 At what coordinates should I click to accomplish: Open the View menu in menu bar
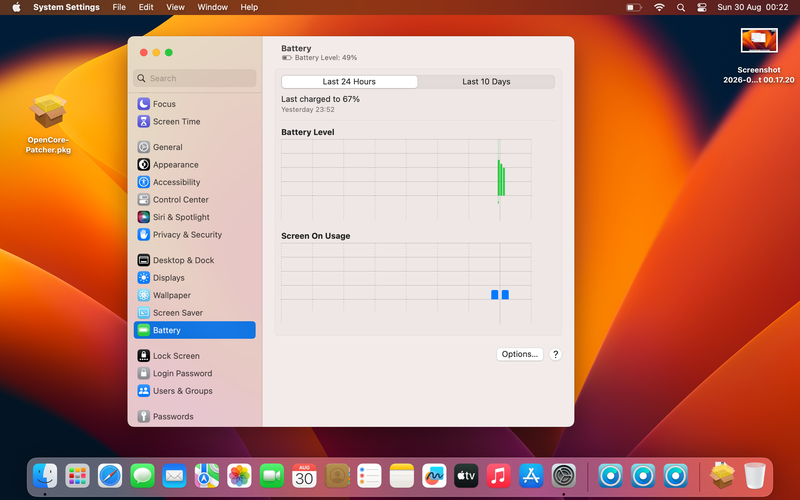click(x=175, y=7)
